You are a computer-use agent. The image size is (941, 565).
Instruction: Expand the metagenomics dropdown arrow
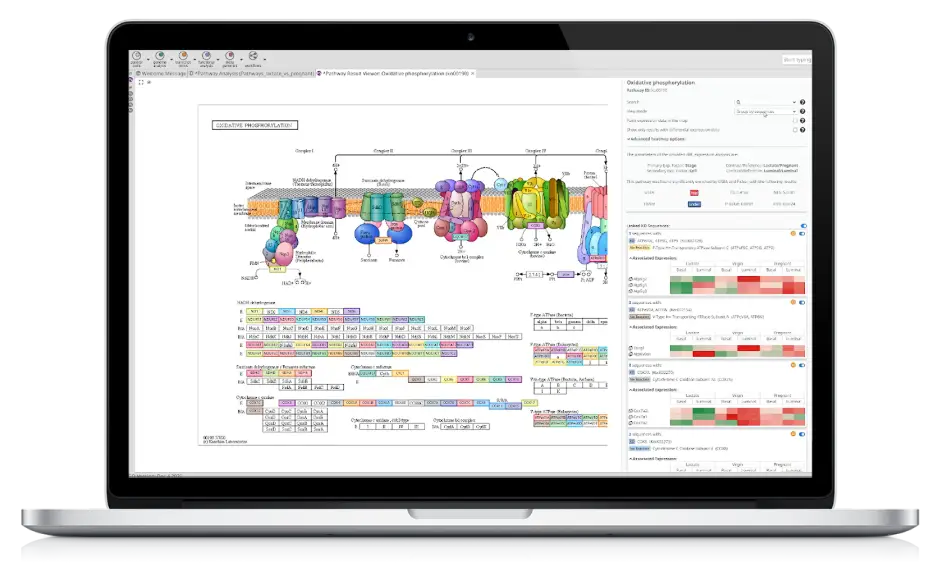pos(241,59)
